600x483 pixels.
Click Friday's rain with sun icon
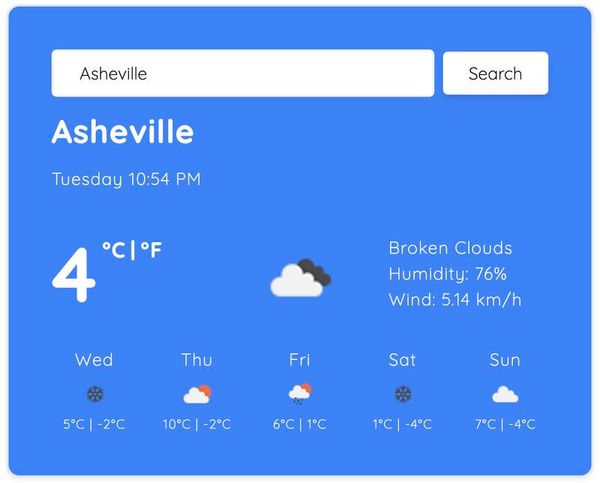[300, 394]
